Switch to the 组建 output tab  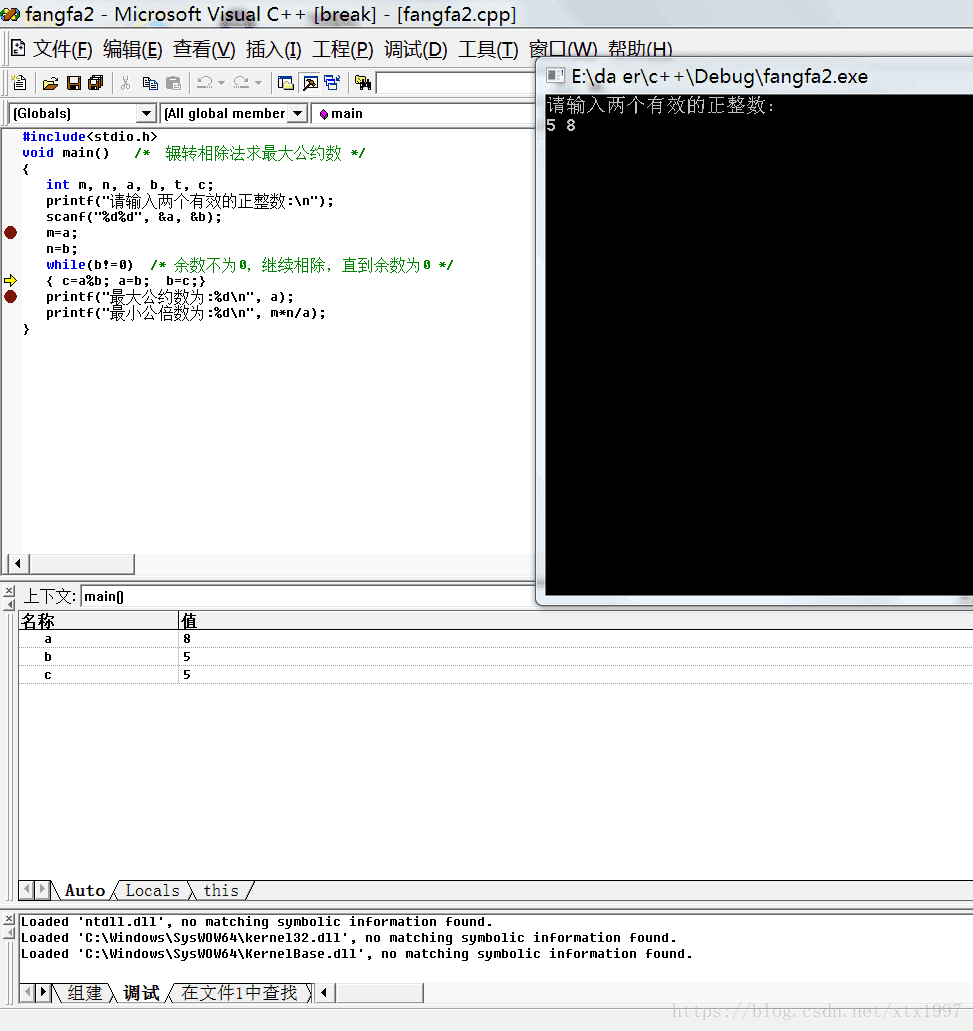(85, 993)
